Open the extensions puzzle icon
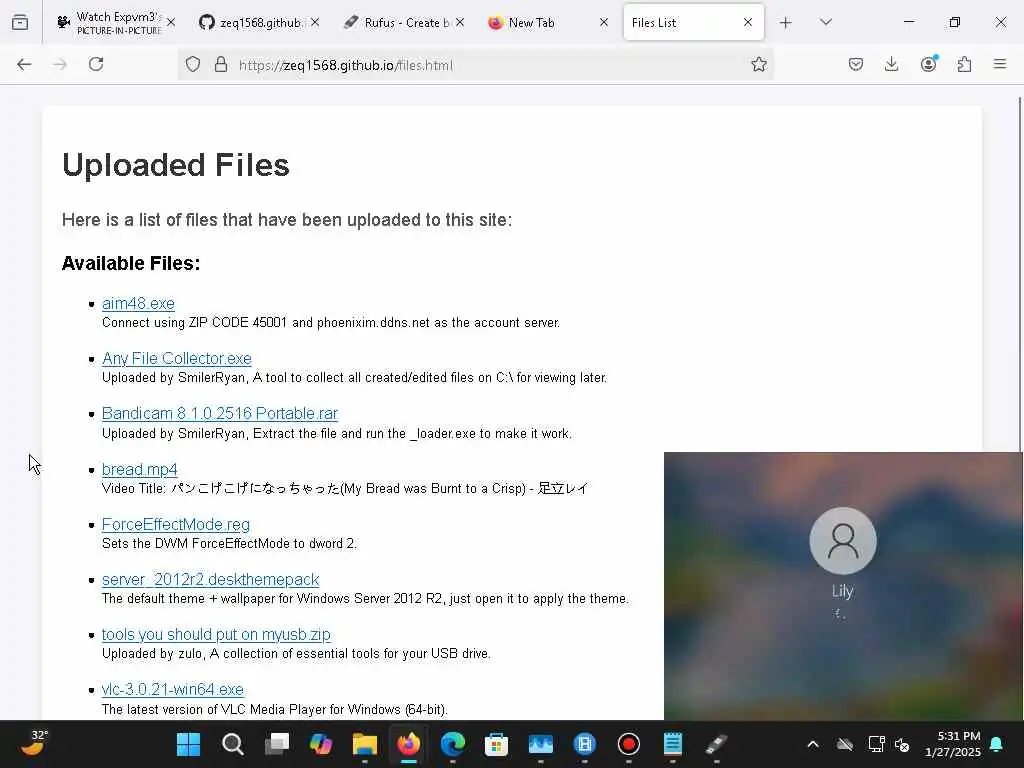This screenshot has width=1024, height=768. coord(964,64)
